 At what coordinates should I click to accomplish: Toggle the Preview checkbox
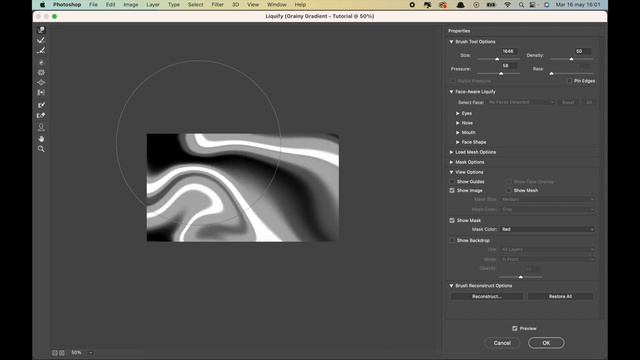coord(515,328)
